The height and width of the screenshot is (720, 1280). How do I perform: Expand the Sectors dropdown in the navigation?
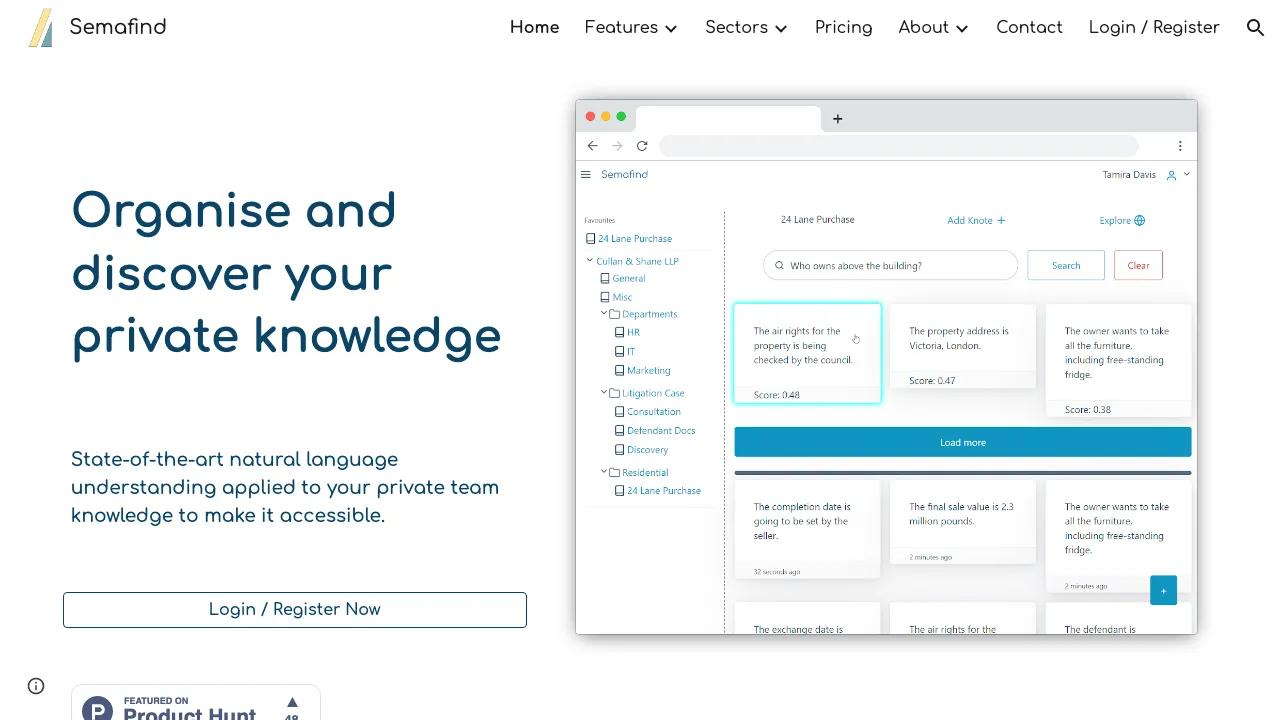pyautogui.click(x=781, y=29)
